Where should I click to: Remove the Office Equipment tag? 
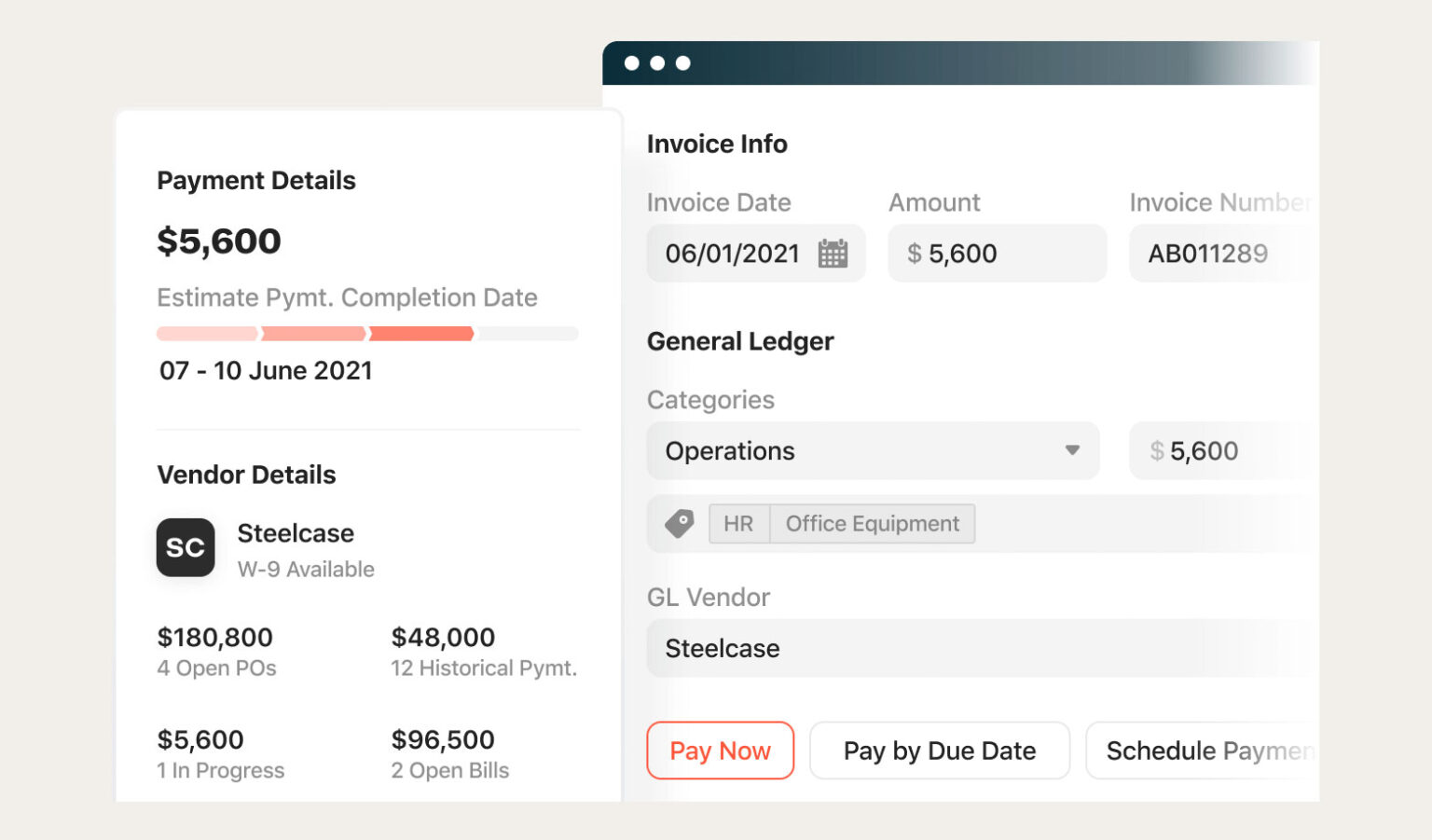[872, 523]
